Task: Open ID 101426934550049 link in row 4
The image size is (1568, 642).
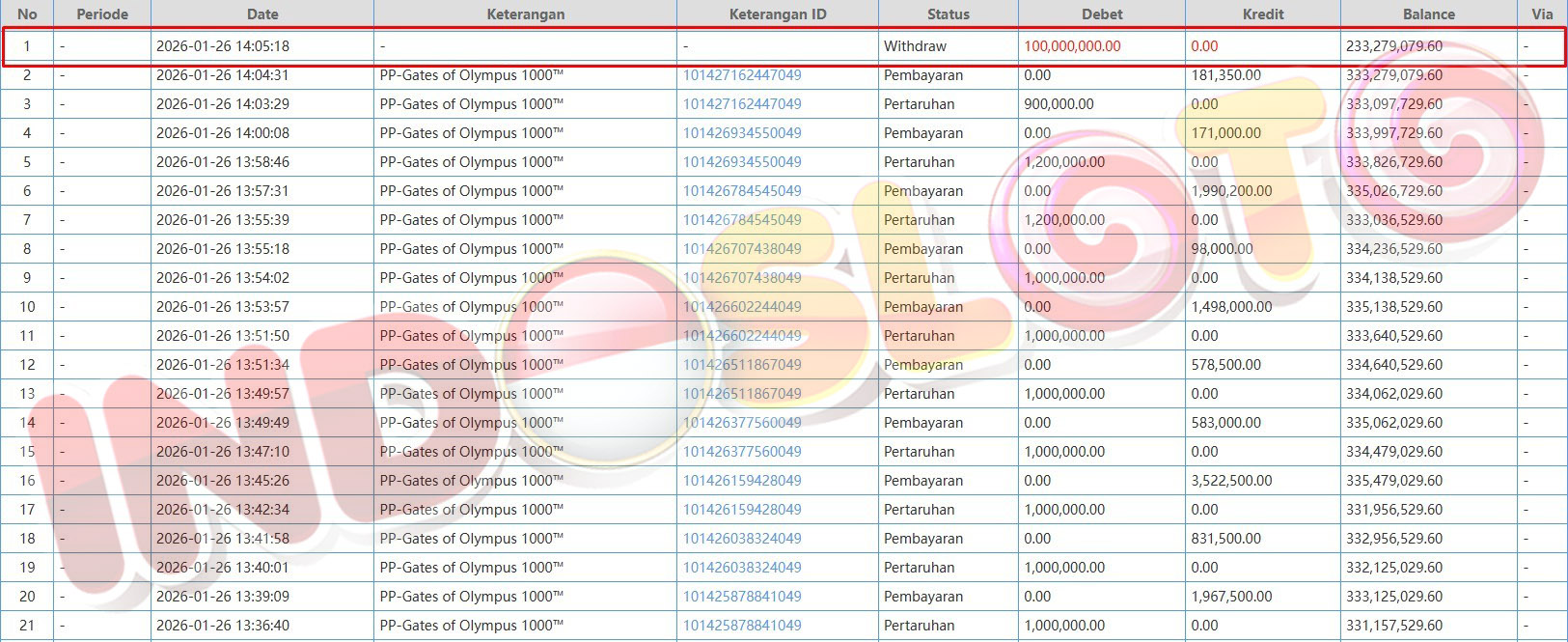Action: 742,133
